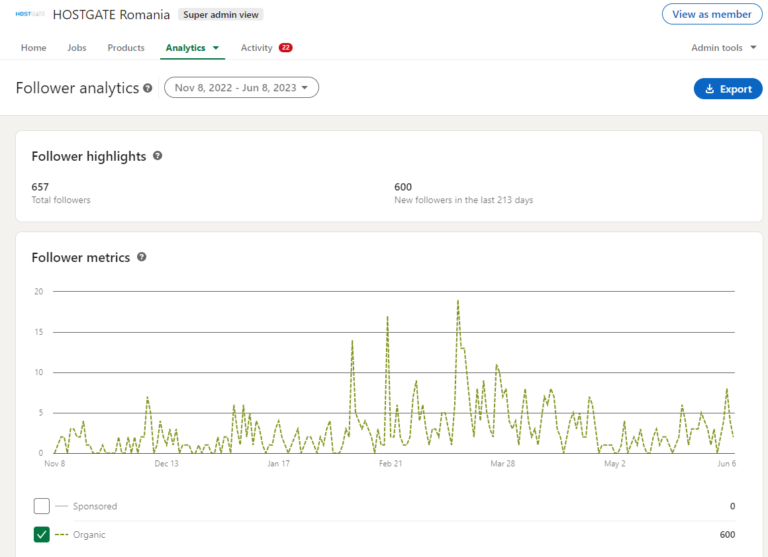Click help icon beside Follower analytics
Viewport: 768px width, 557px height.
(x=148, y=88)
